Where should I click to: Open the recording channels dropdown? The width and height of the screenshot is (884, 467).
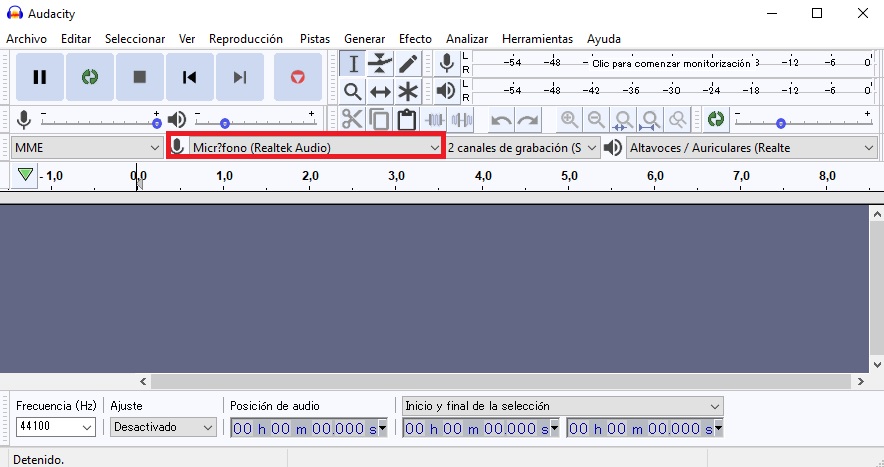522,148
